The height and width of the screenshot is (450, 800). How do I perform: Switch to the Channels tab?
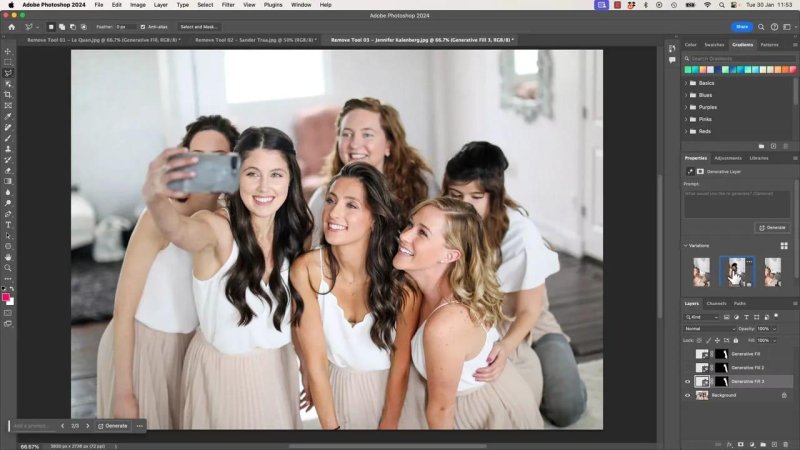click(716, 304)
